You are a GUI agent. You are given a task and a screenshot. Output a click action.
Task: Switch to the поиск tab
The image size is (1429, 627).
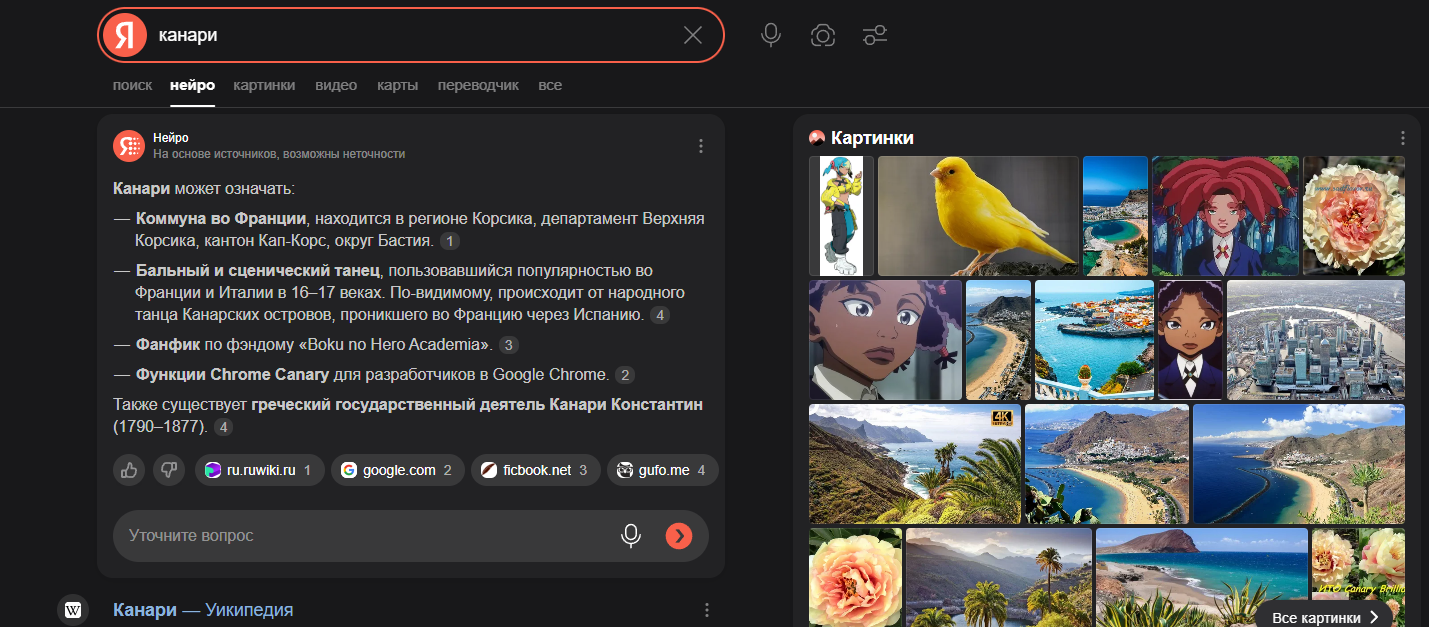[132, 85]
